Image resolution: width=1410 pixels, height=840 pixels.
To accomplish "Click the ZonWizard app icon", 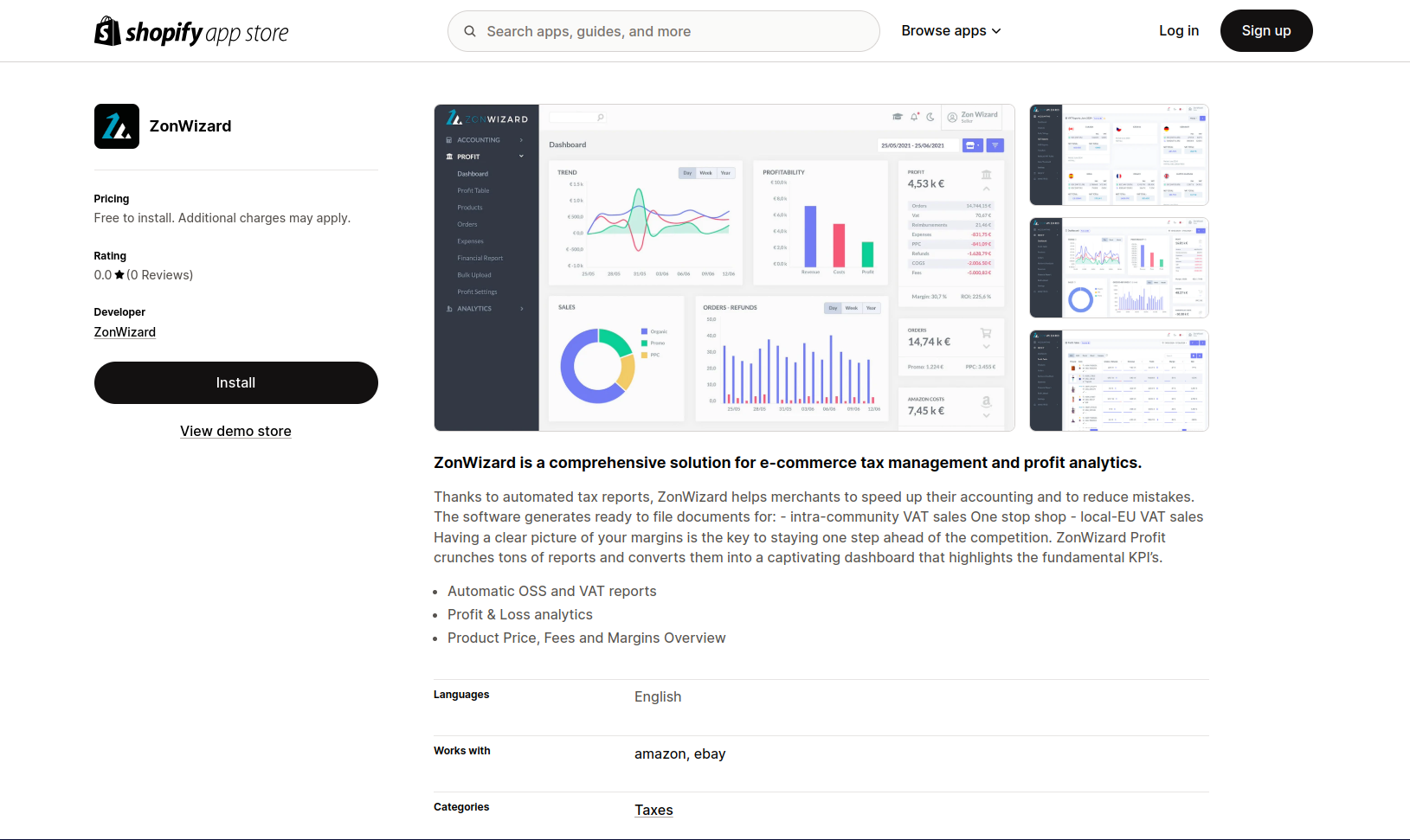I will (117, 126).
